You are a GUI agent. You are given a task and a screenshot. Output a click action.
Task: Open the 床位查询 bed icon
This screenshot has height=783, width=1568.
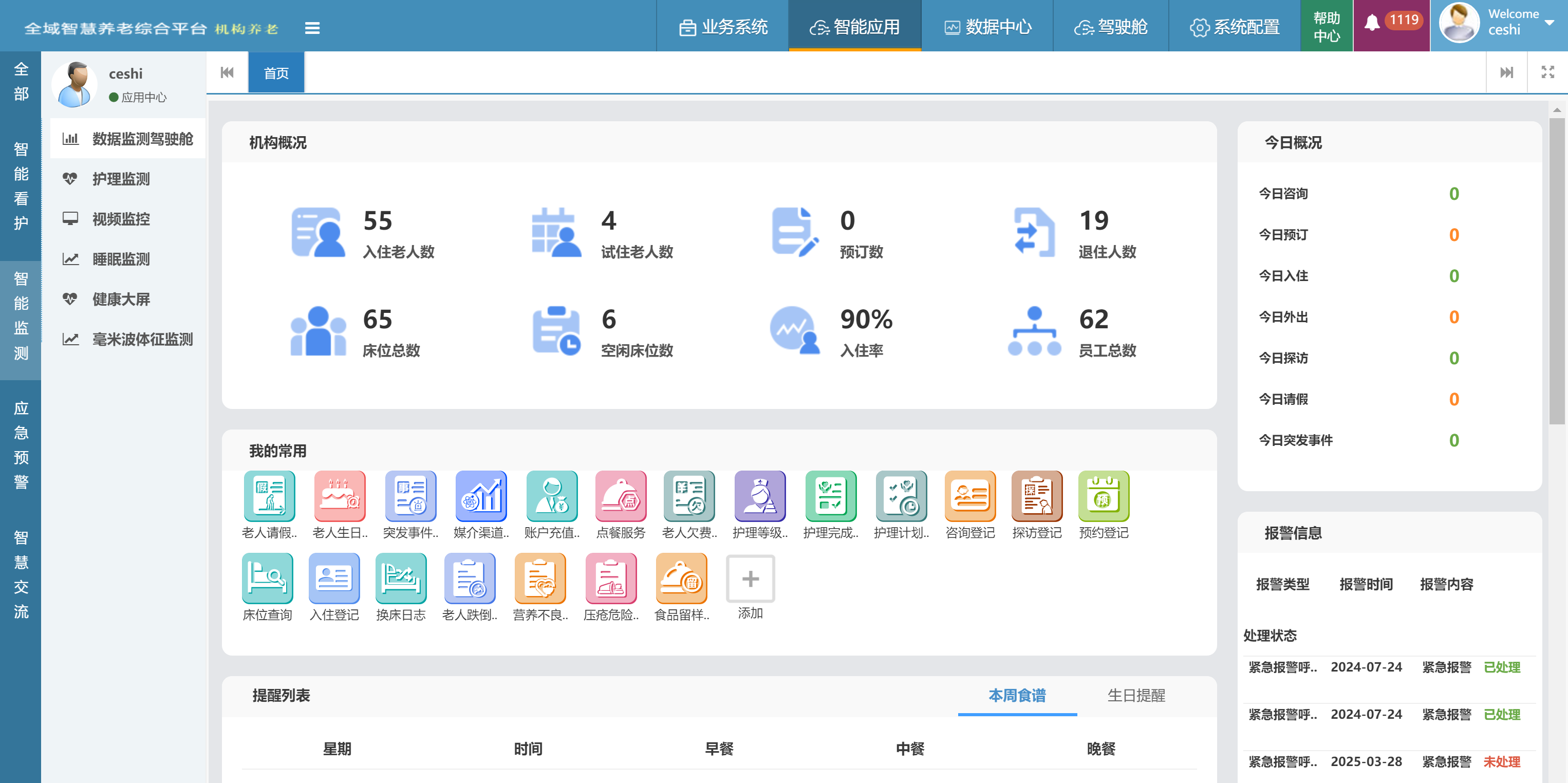click(x=267, y=578)
